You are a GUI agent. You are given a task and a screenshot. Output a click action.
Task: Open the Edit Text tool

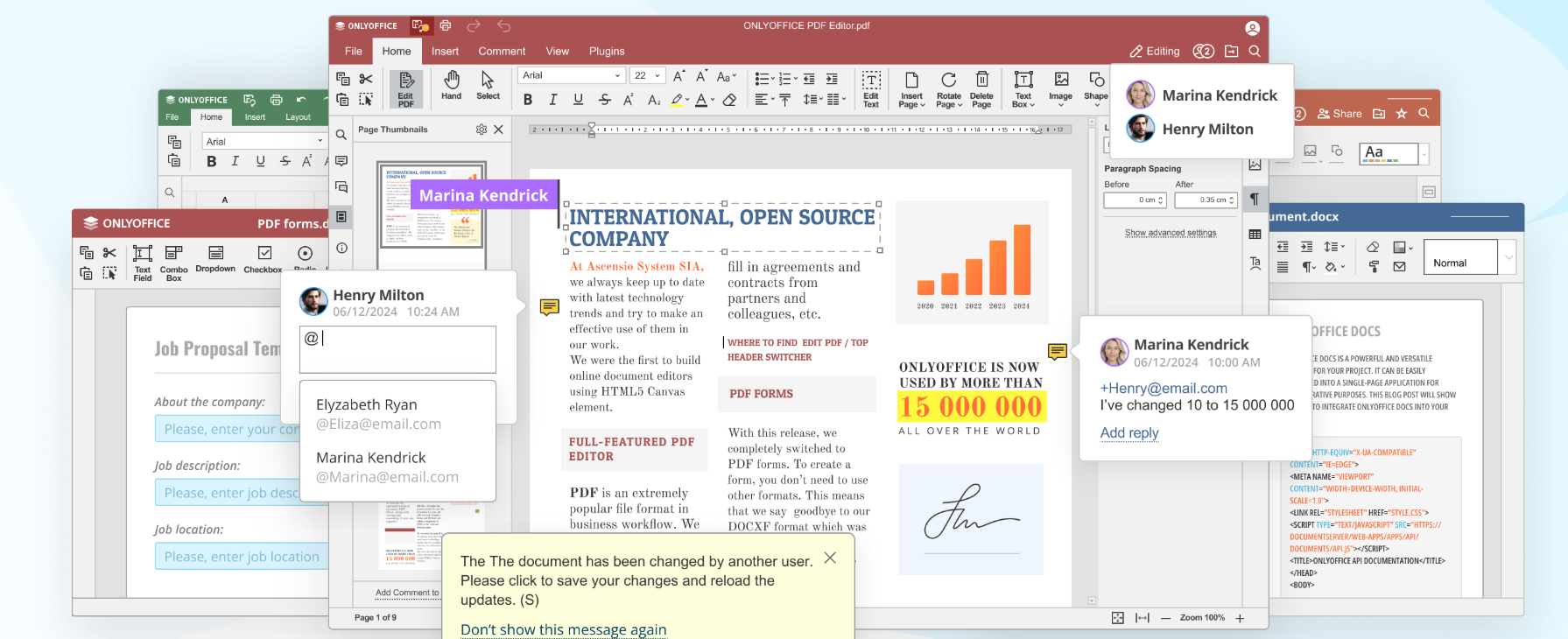871,89
